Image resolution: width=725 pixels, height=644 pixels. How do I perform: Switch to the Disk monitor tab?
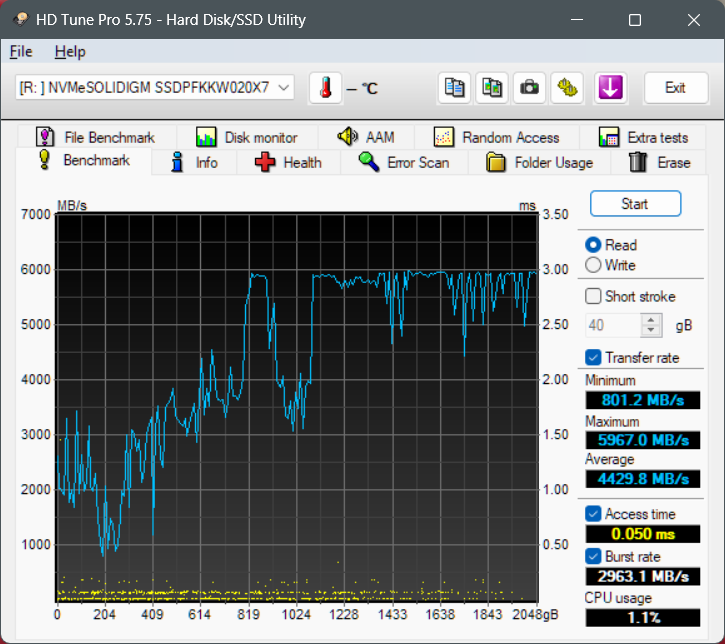248,137
